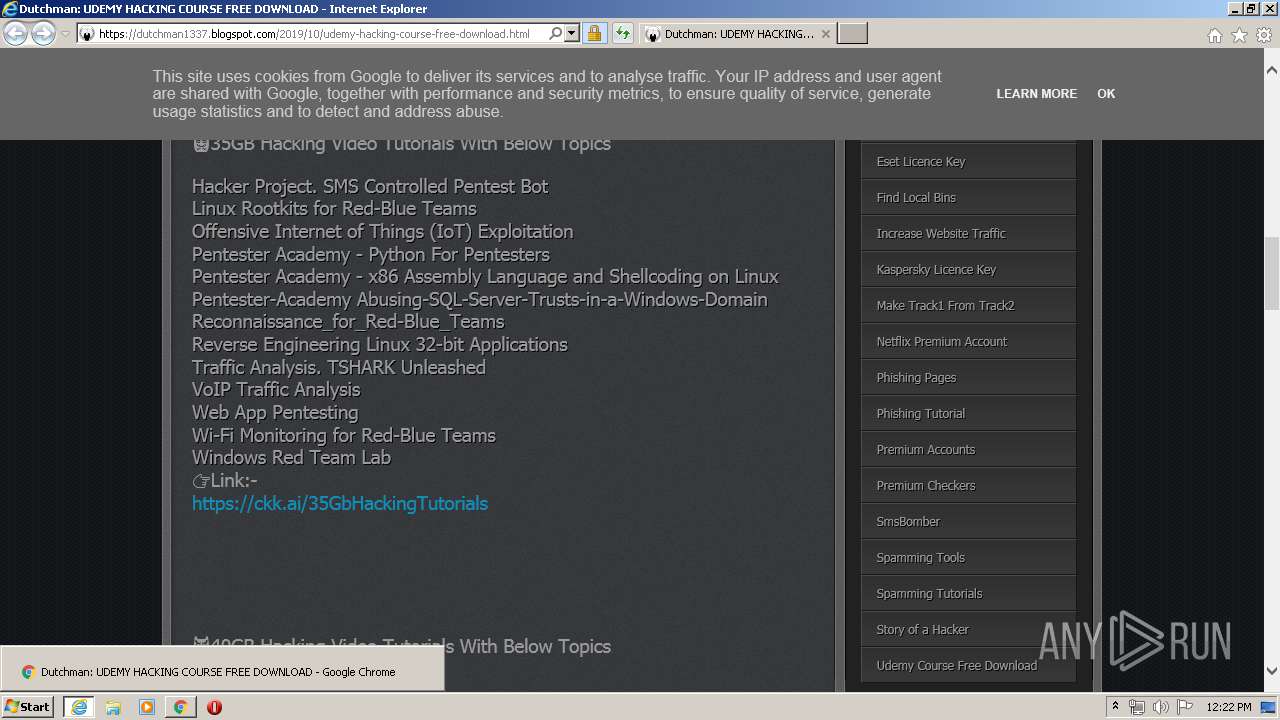Open a new blank tab
The width and height of the screenshot is (1280, 720).
[x=852, y=34]
